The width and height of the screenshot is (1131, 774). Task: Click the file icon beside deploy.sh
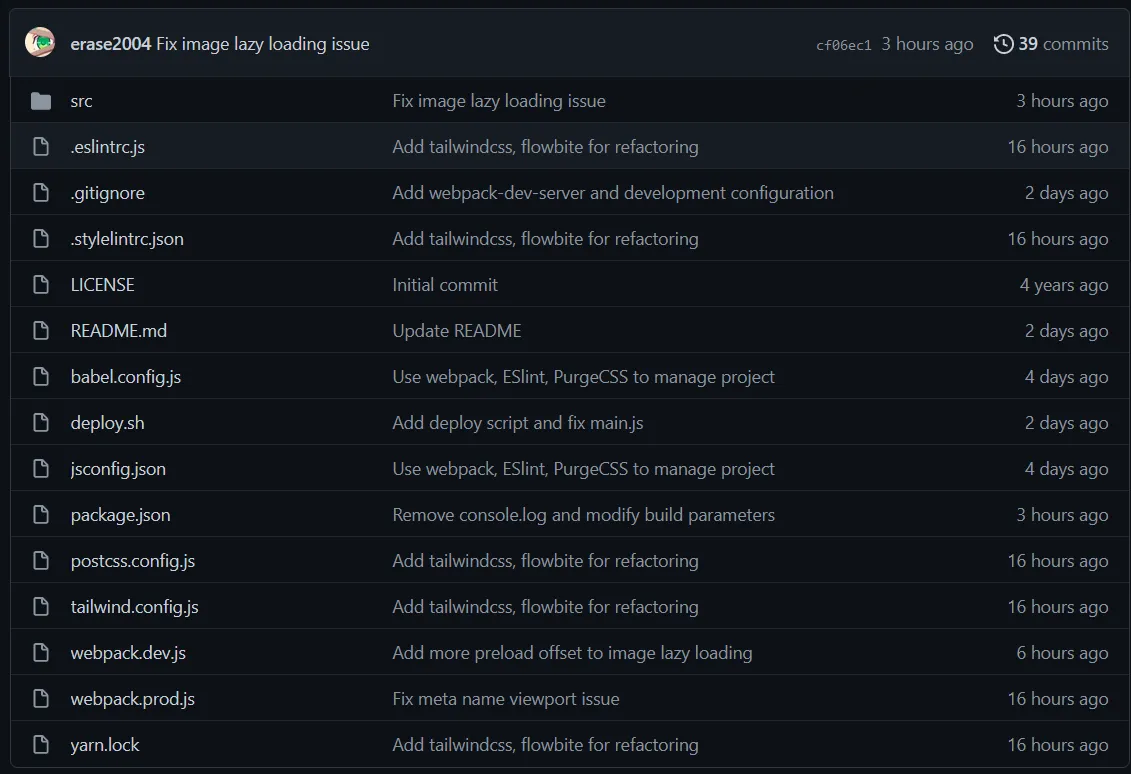(41, 423)
